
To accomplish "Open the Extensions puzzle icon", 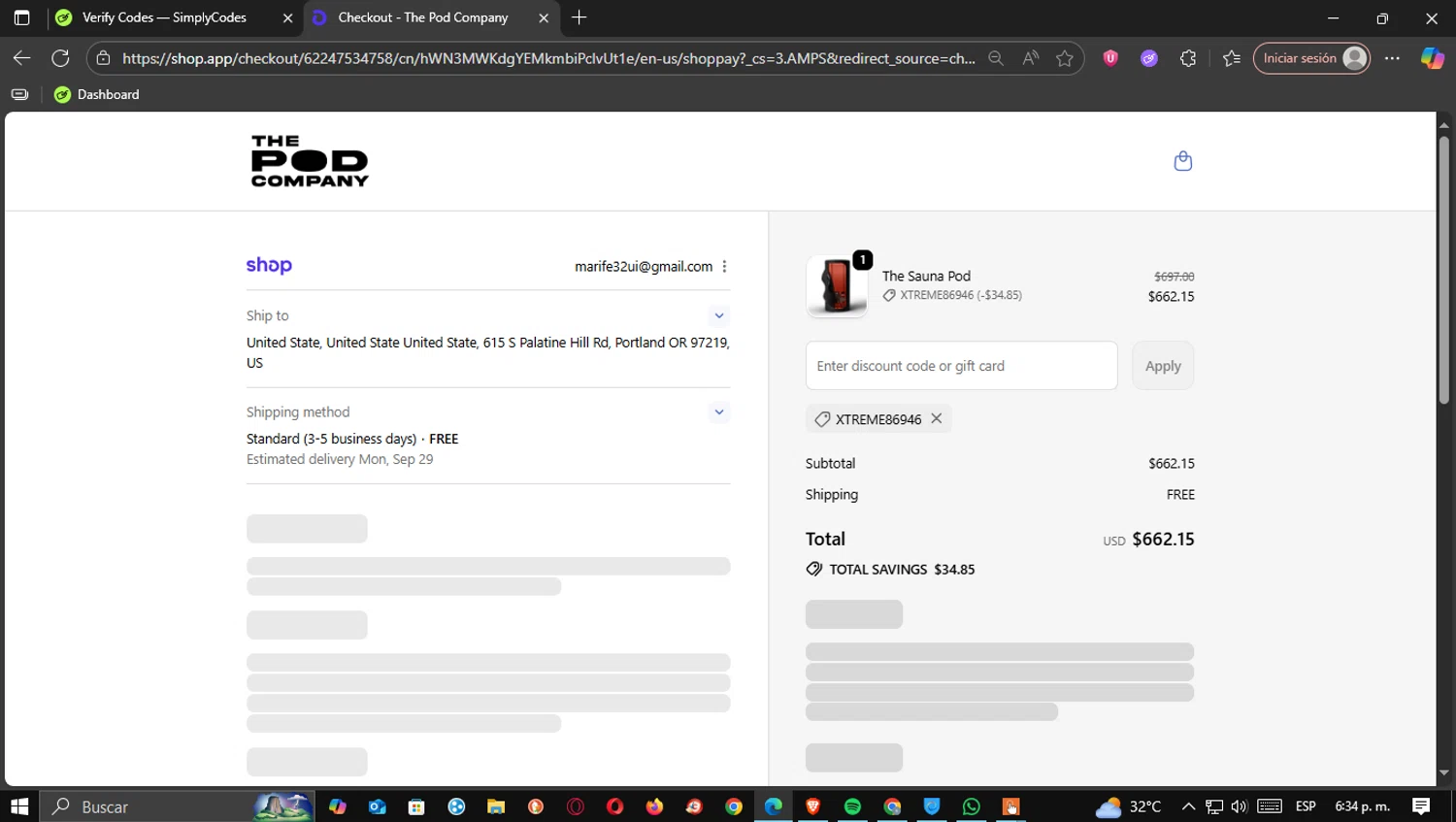I will pyautogui.click(x=1188, y=58).
